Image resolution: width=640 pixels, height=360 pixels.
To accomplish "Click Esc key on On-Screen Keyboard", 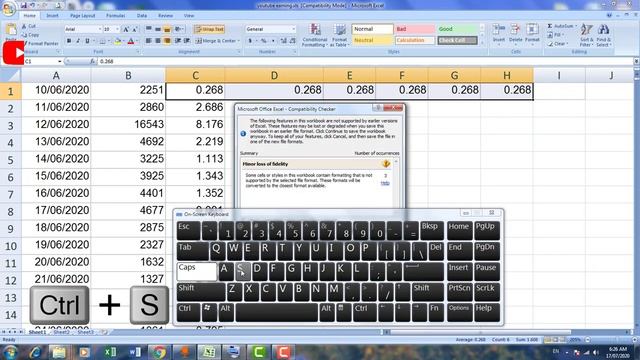I will click(188, 231).
